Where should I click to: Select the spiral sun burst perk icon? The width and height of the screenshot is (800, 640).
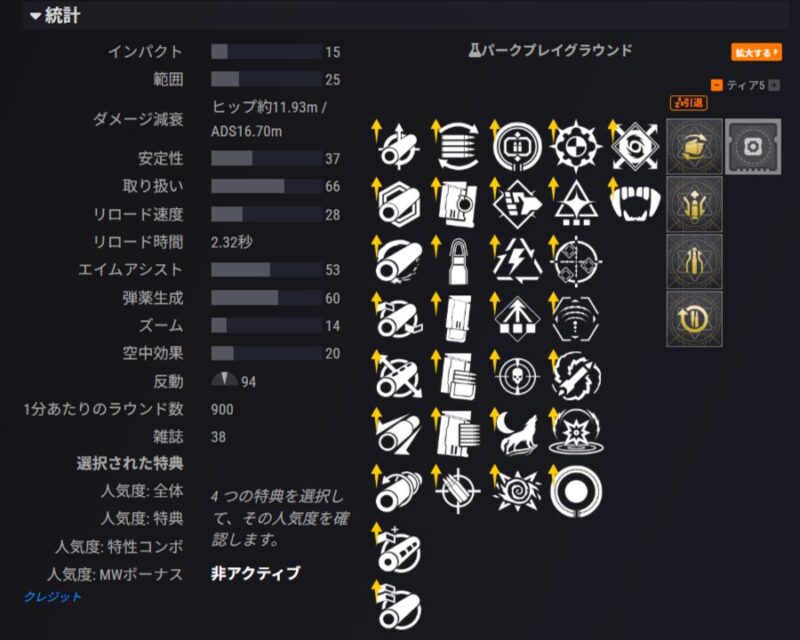(517, 492)
